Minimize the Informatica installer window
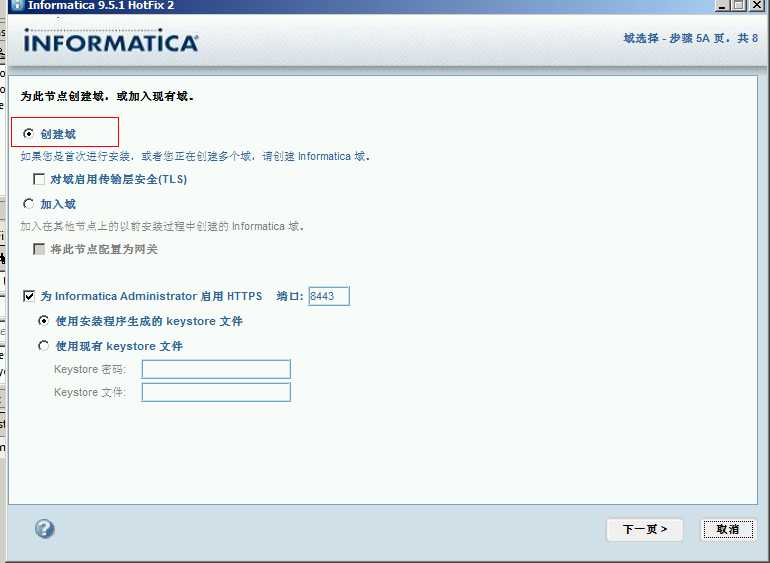Screen dimensions: 770x563 [721, 5]
